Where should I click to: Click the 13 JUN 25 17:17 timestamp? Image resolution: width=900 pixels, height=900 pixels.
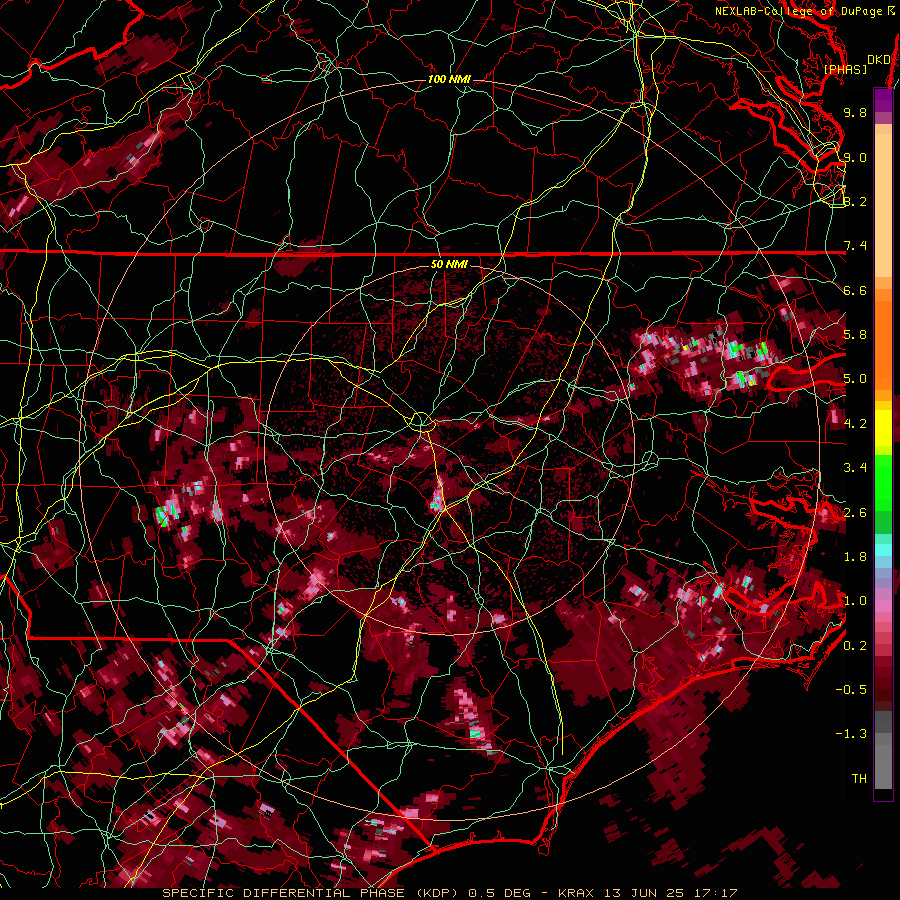pyautogui.click(x=670, y=893)
